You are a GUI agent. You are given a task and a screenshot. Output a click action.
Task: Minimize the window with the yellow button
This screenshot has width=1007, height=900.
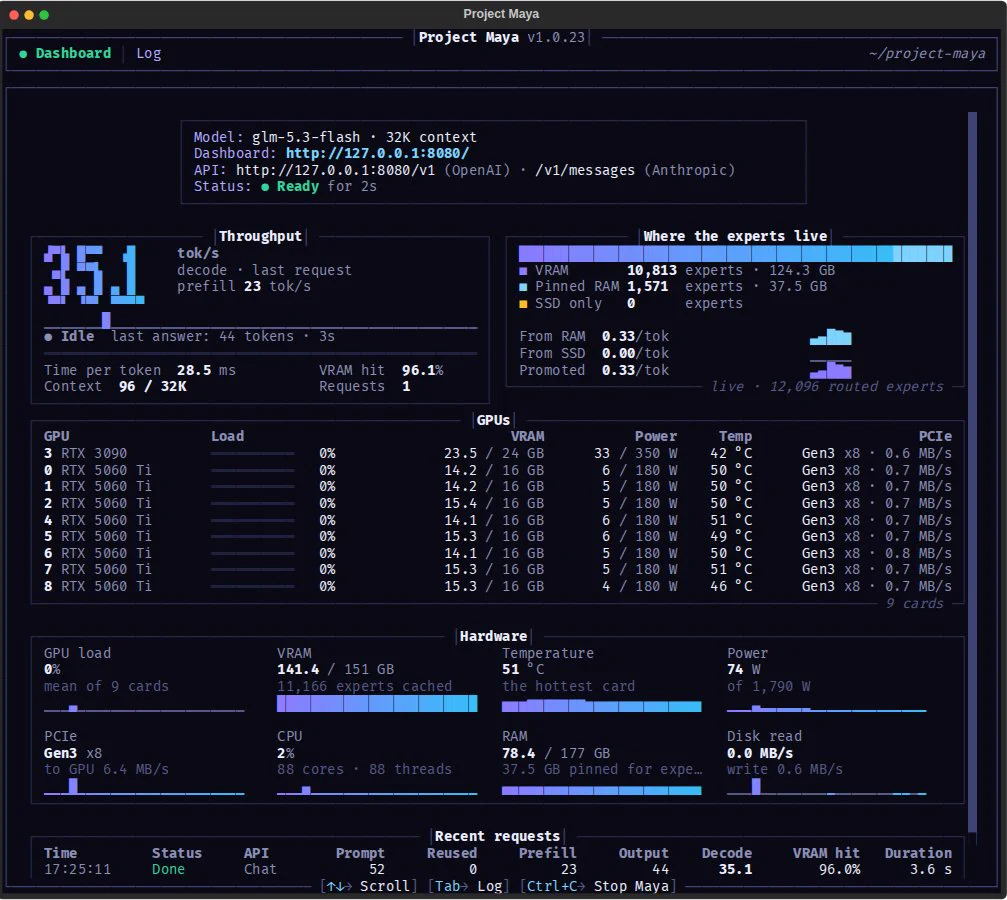pyautogui.click(x=29, y=14)
